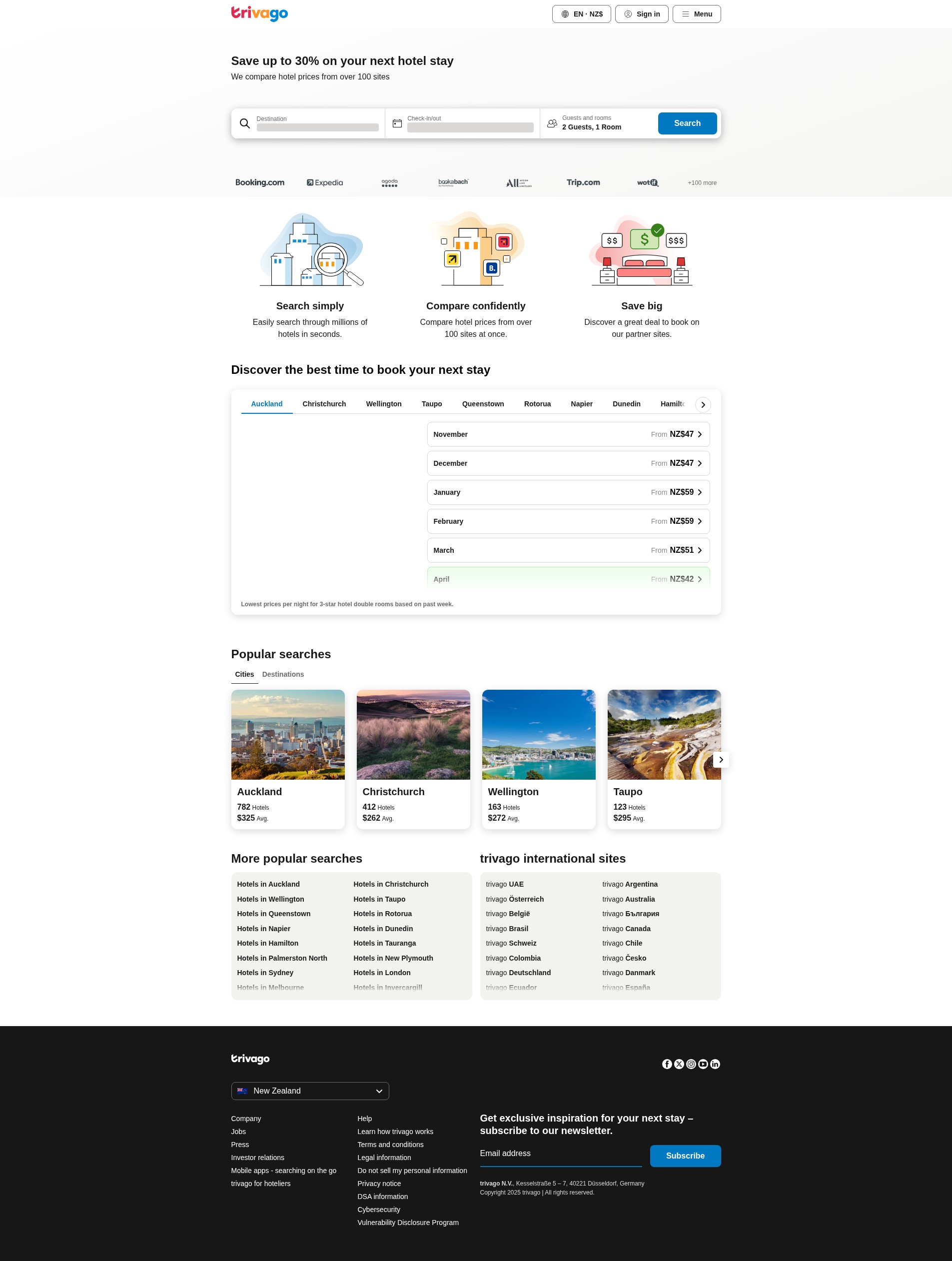Click the globe icon in the language selector
The image size is (952, 1261).
tap(565, 14)
